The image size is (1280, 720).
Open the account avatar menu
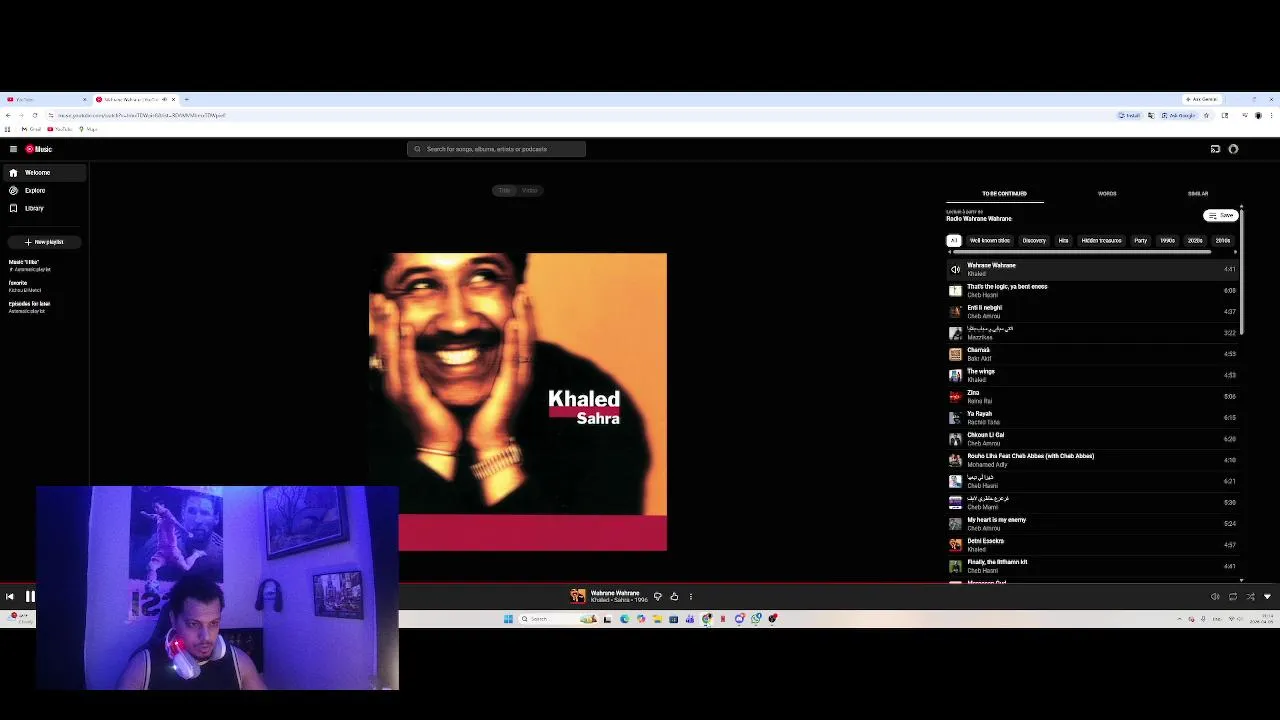[1233, 149]
